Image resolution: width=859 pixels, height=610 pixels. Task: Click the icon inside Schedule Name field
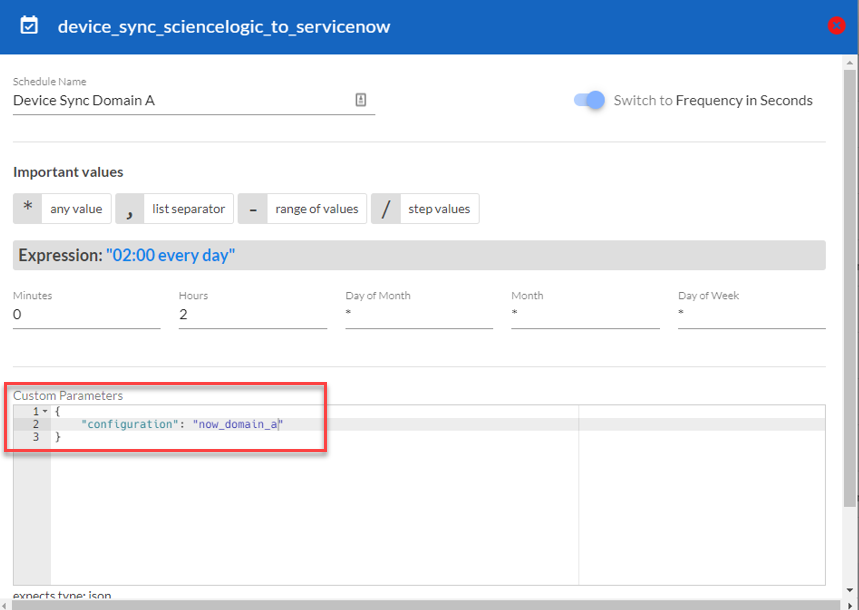pyautogui.click(x=361, y=100)
